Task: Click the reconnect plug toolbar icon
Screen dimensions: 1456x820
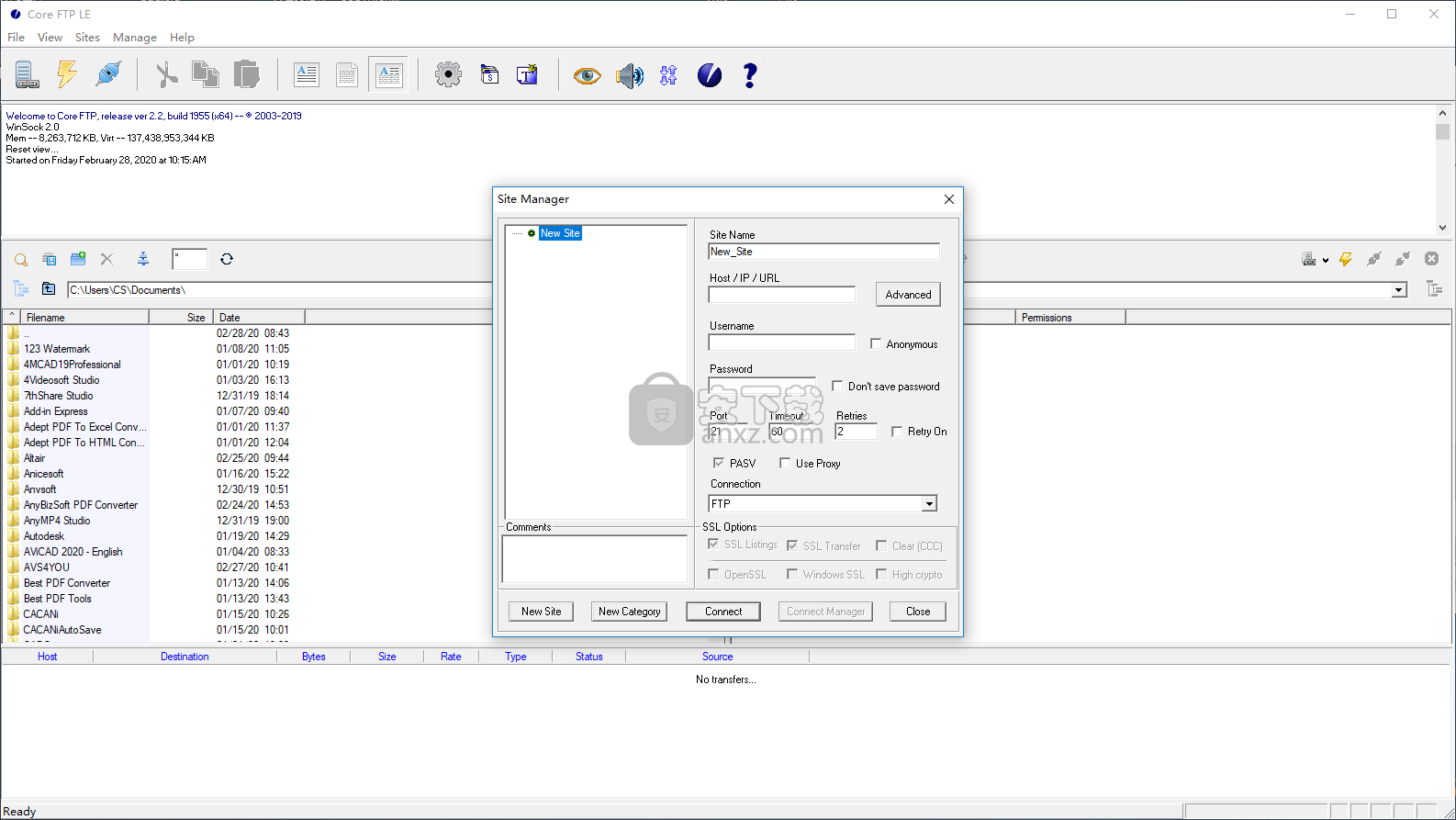Action: (108, 74)
